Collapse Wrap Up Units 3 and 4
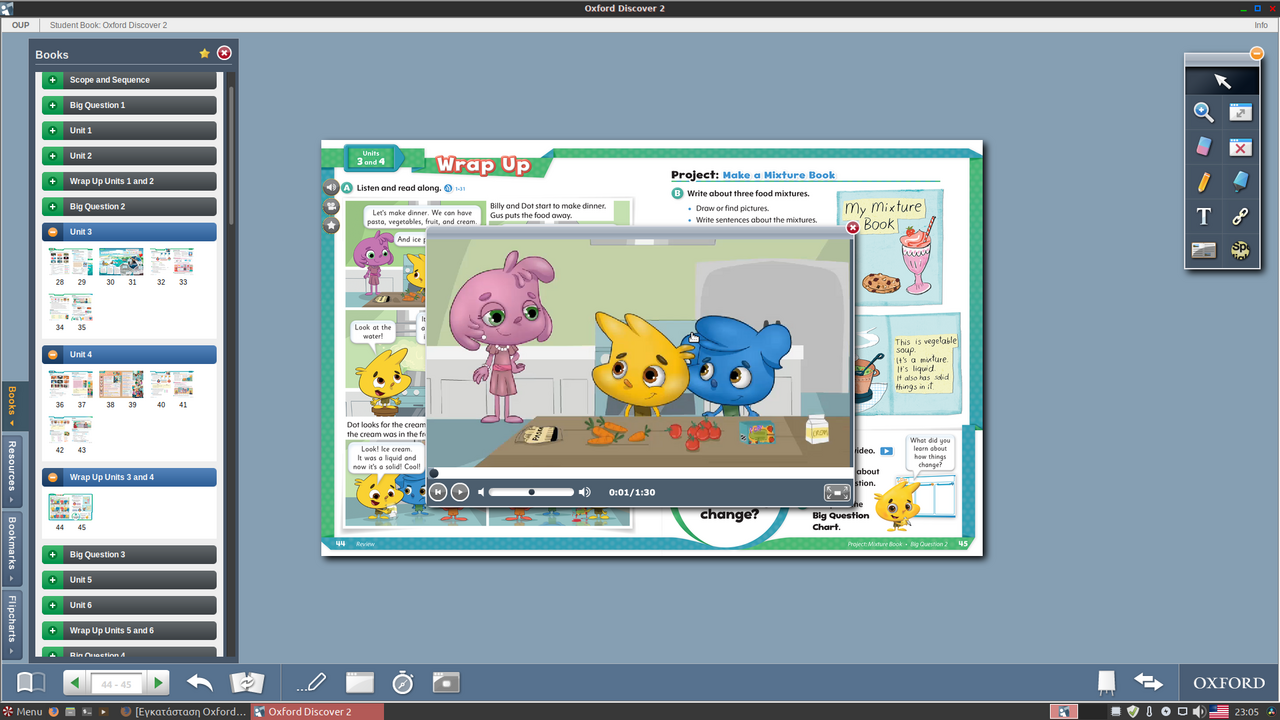The width and height of the screenshot is (1280, 720). point(129,477)
